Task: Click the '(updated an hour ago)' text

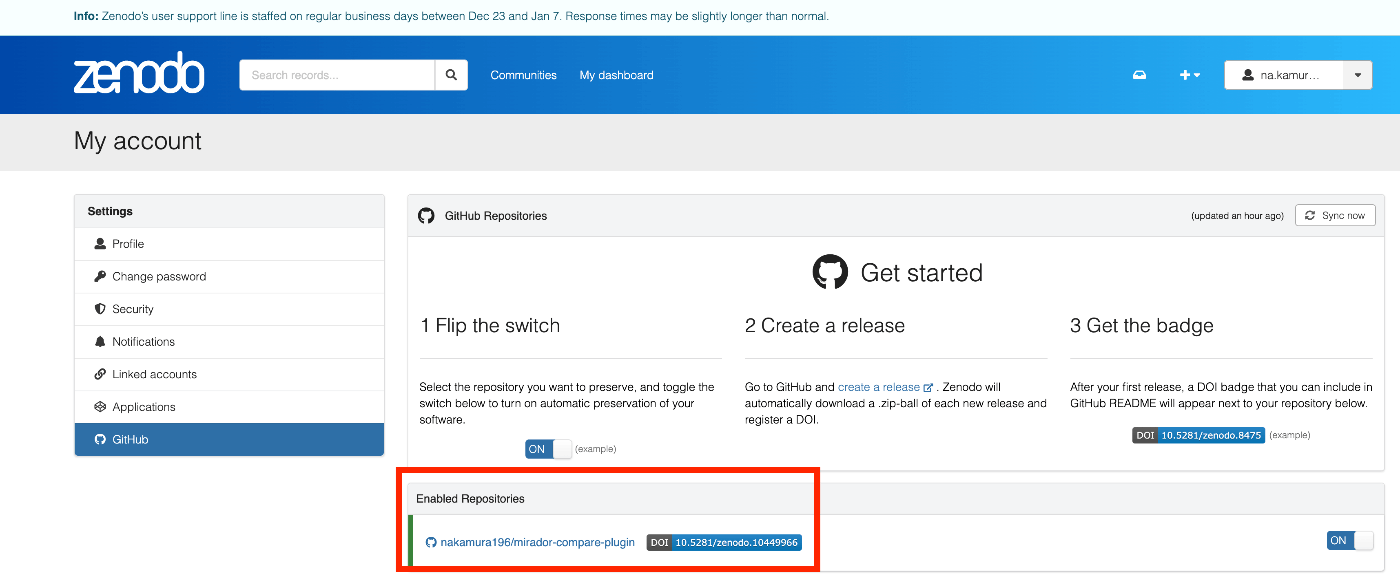Action: point(1237,216)
